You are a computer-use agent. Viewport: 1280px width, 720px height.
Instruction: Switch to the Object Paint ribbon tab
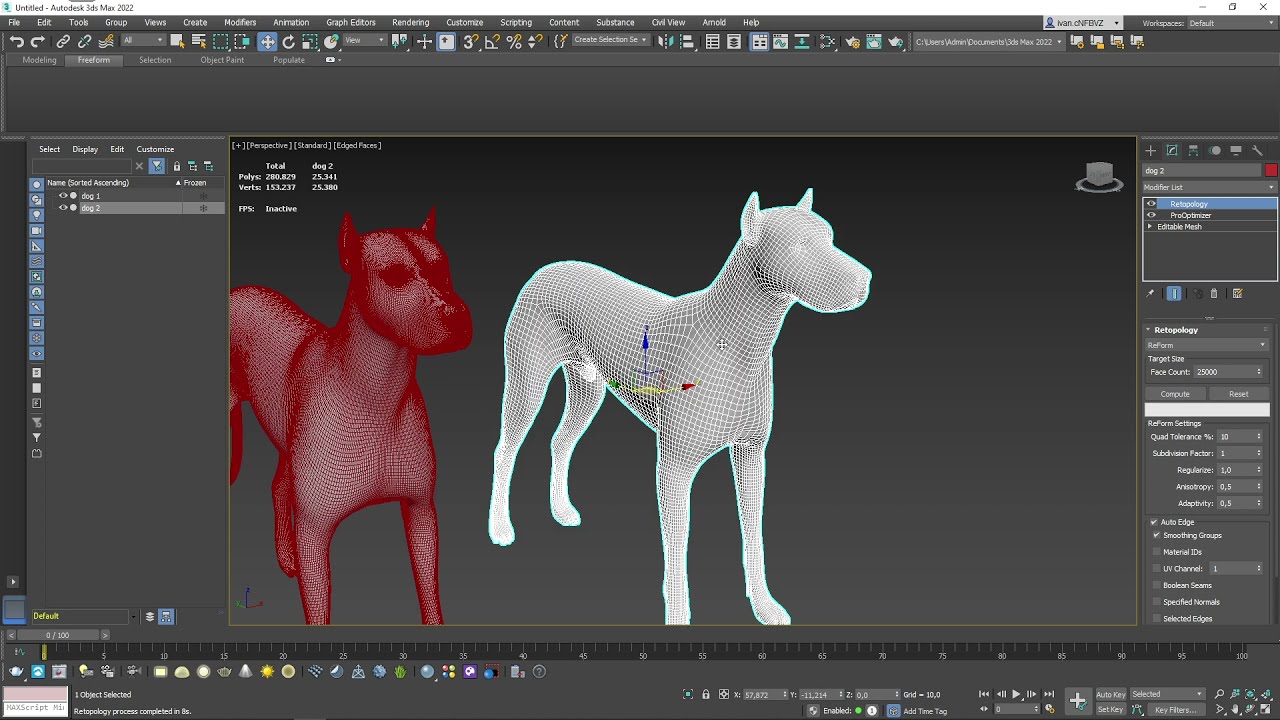click(222, 60)
